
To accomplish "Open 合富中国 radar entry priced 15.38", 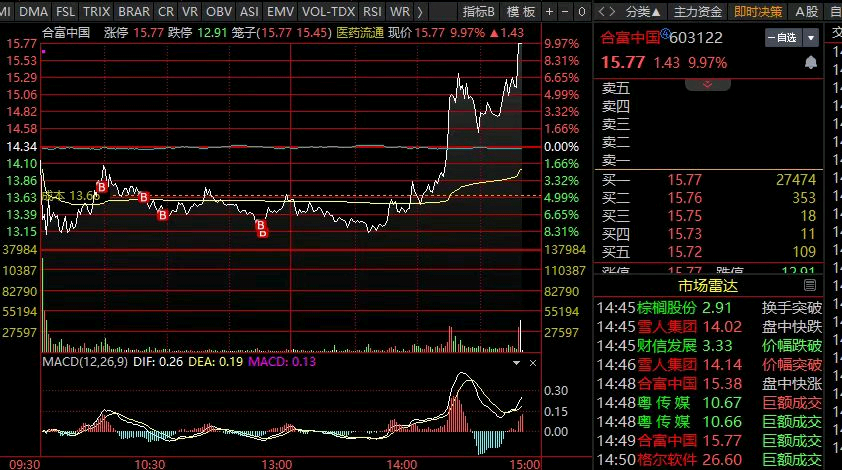I will (709, 384).
